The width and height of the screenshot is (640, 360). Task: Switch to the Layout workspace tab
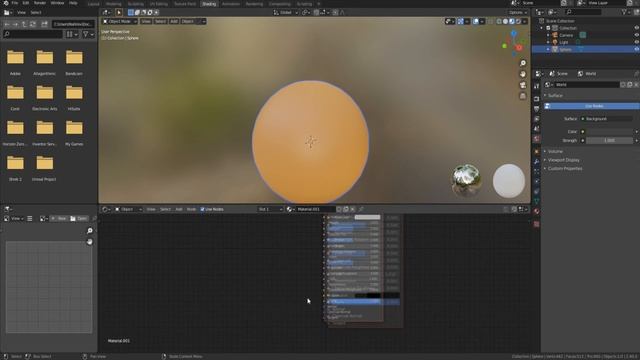pos(93,4)
